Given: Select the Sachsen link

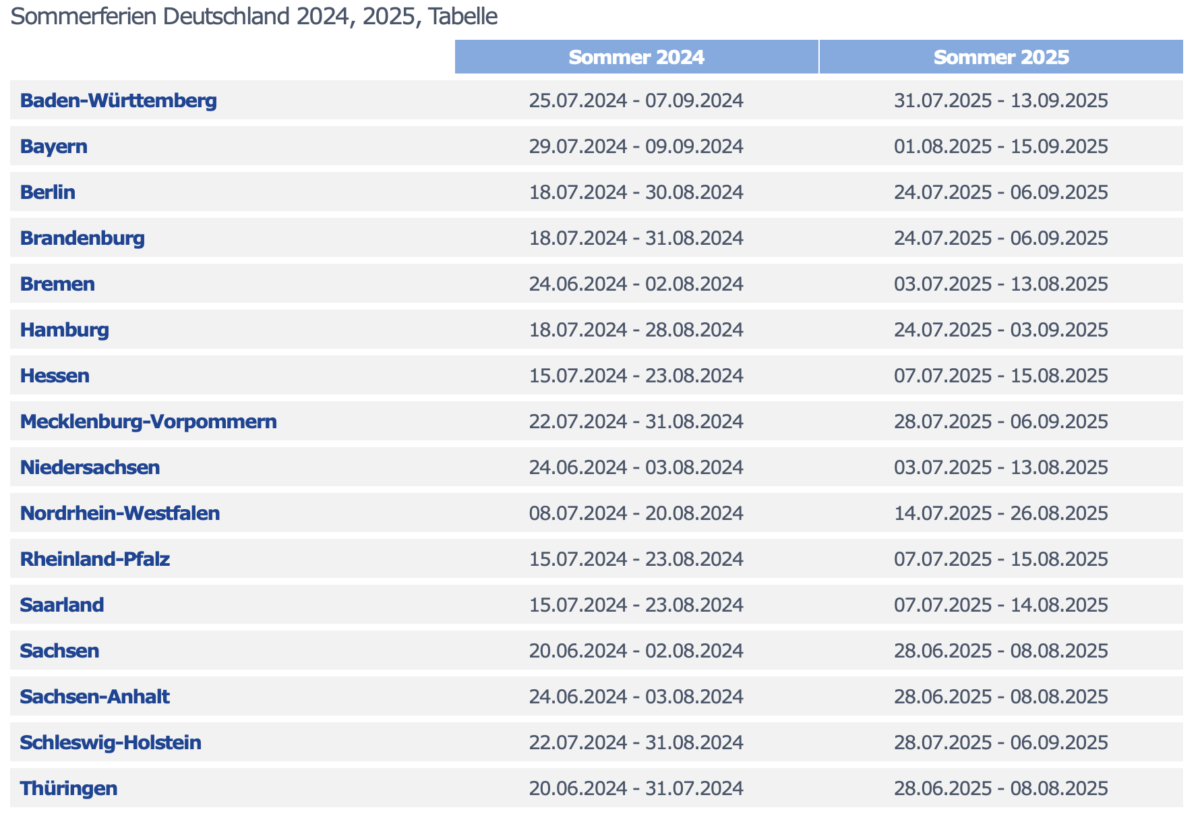Looking at the screenshot, I should 59,651.
